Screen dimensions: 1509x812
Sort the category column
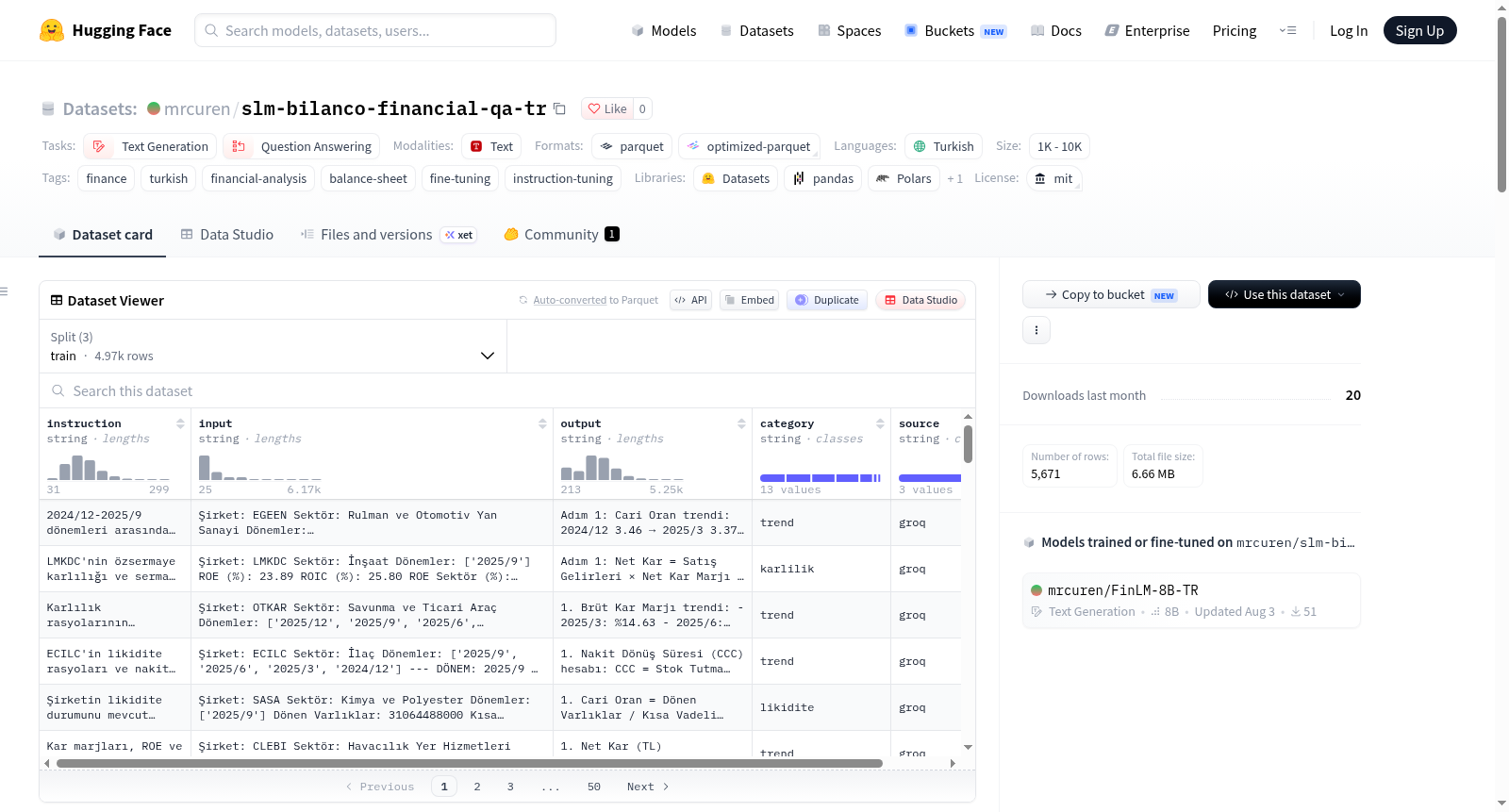[x=880, y=423]
